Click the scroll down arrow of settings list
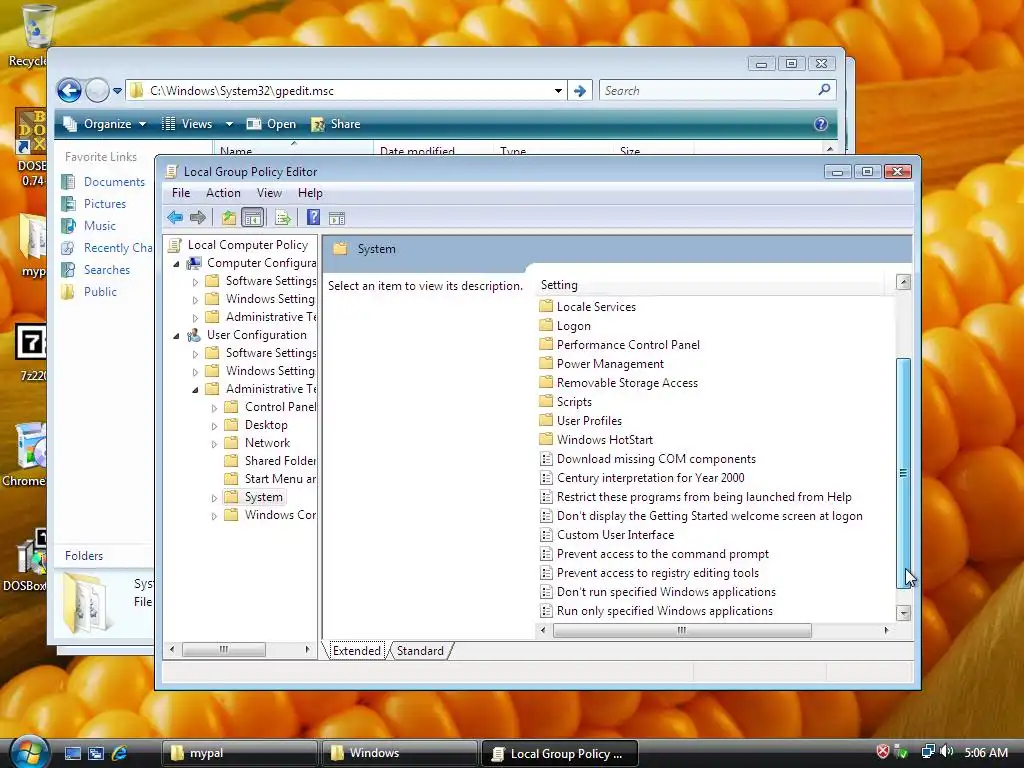1024x768 pixels. pyautogui.click(x=903, y=613)
